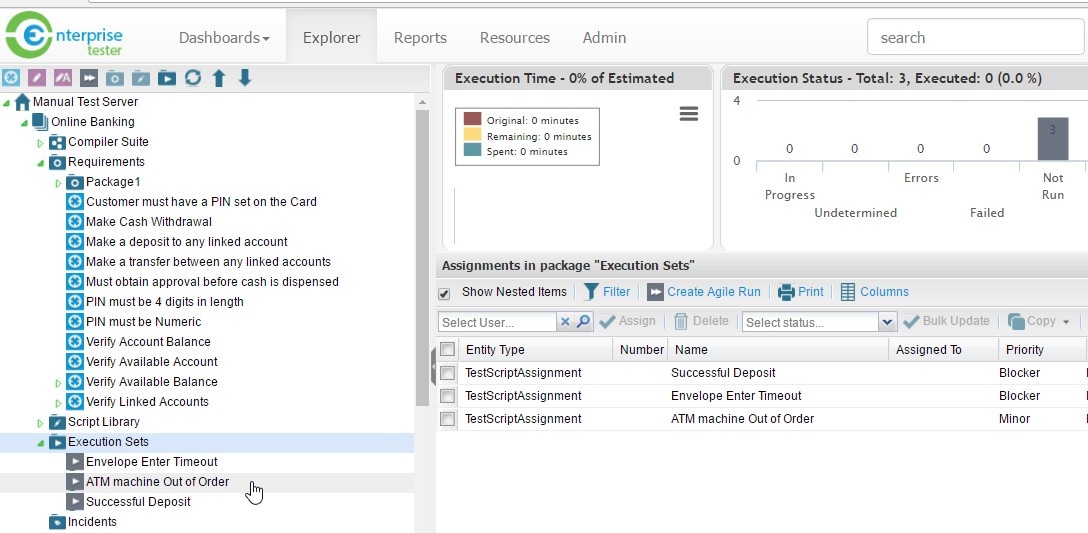Check the select-all checkbox in table header
1088x533 pixels.
pos(447,350)
